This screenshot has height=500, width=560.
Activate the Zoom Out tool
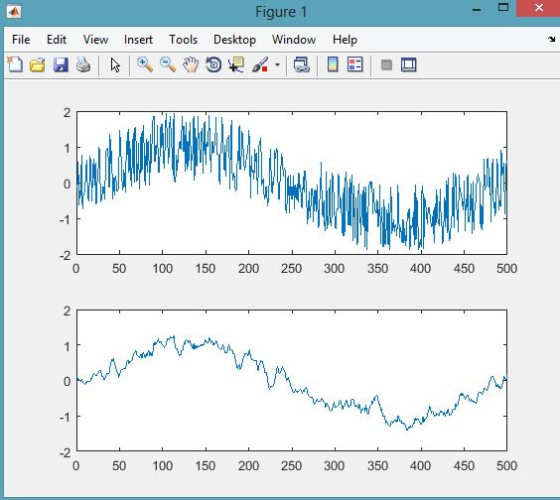[168, 65]
